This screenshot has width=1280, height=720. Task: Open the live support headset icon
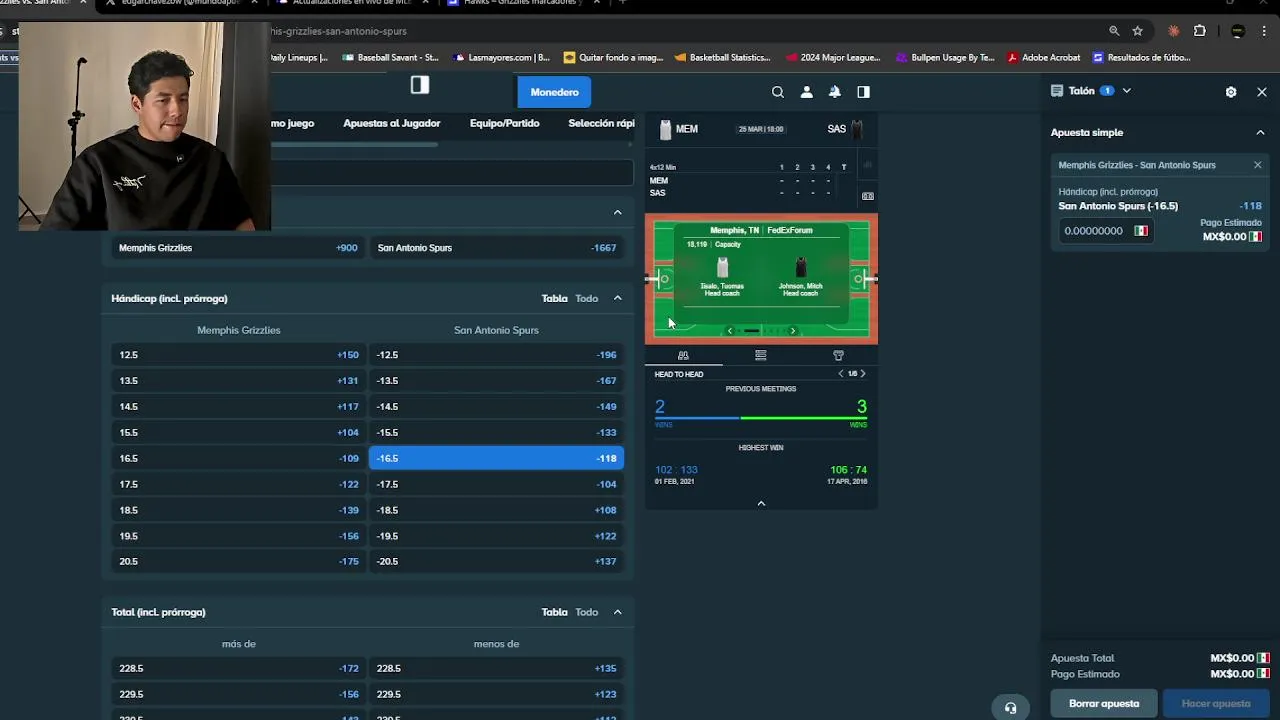[1010, 707]
